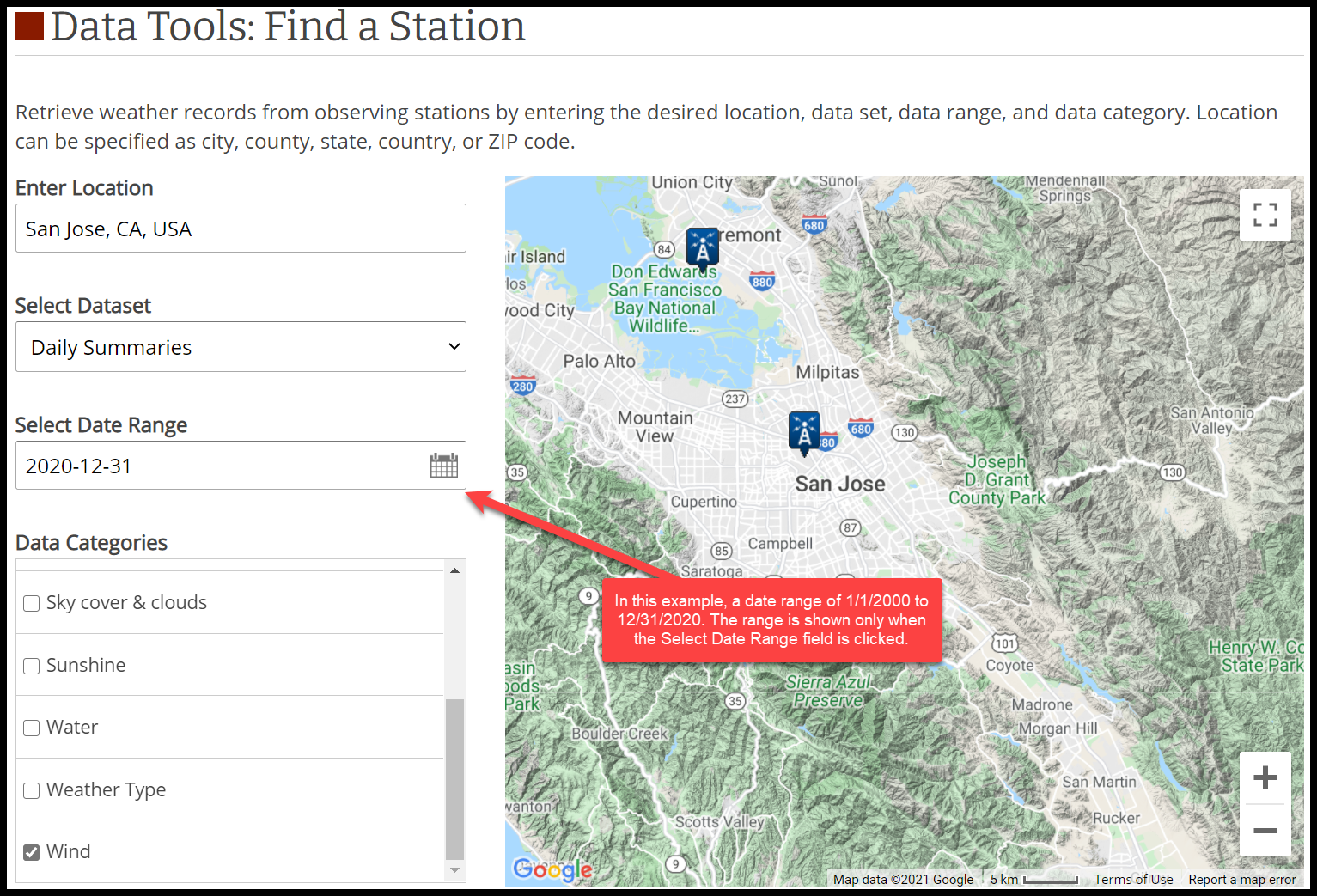Open the Terms of Use link
Image resolution: width=1317 pixels, height=896 pixels.
pos(1133,879)
